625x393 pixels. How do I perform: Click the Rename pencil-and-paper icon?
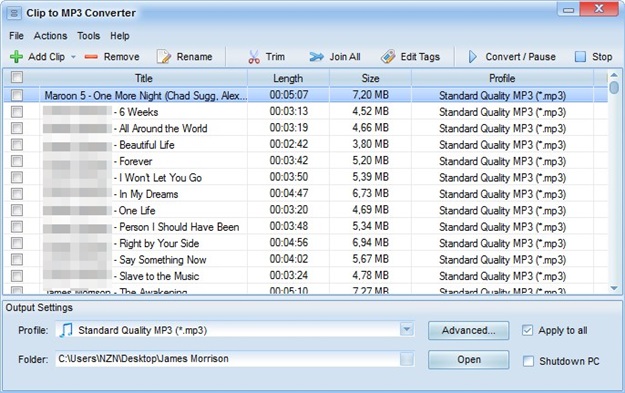[x=163, y=57]
